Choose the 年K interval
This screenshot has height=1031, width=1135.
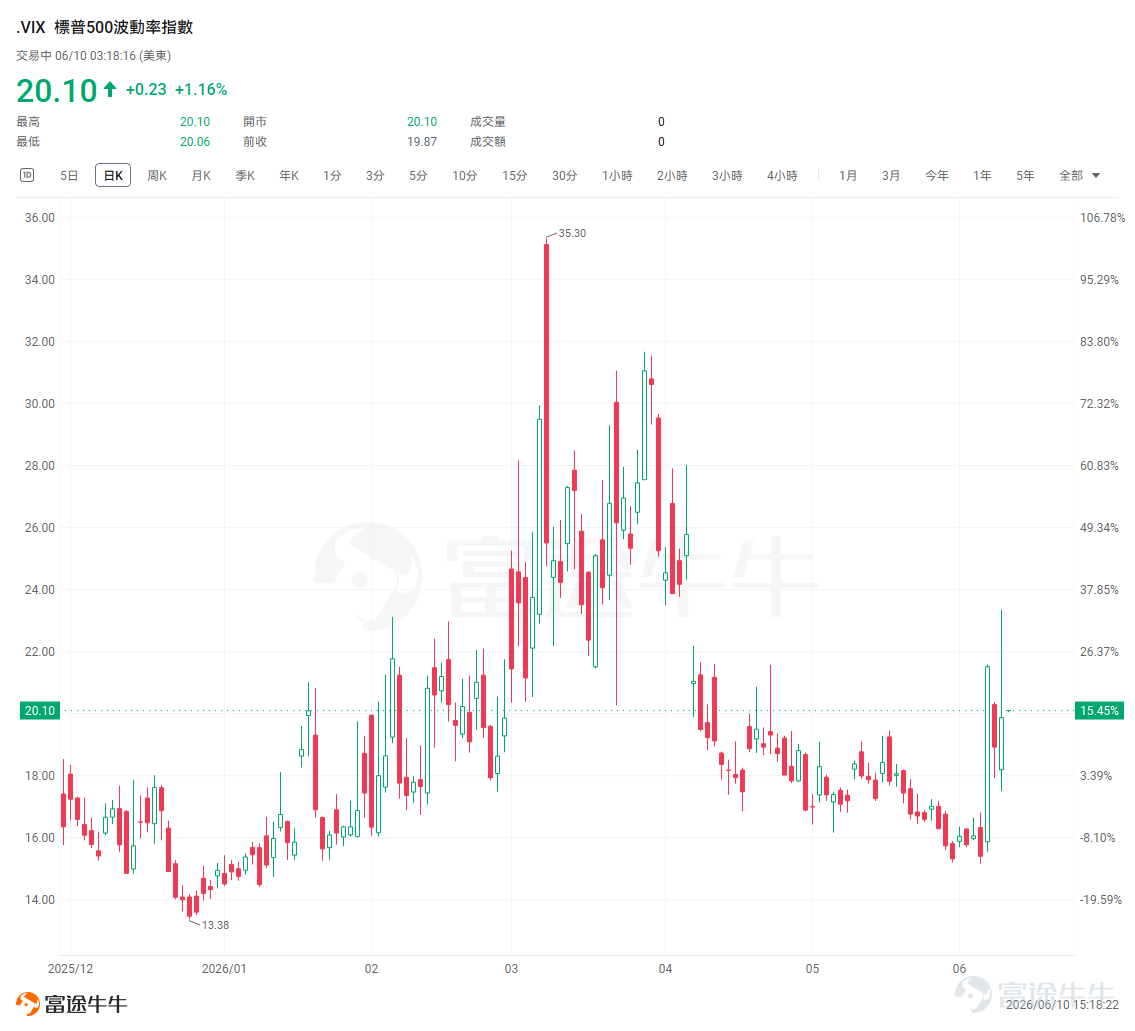[289, 175]
